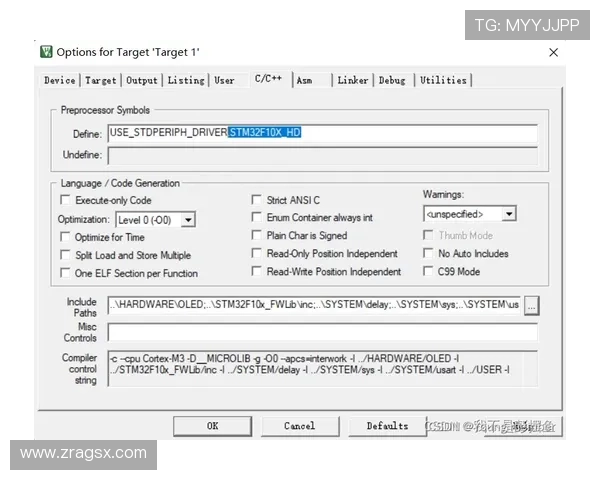Image resolution: width=600 pixels, height=480 pixels.
Task: Enable C99 Mode checkbox
Action: pos(430,271)
